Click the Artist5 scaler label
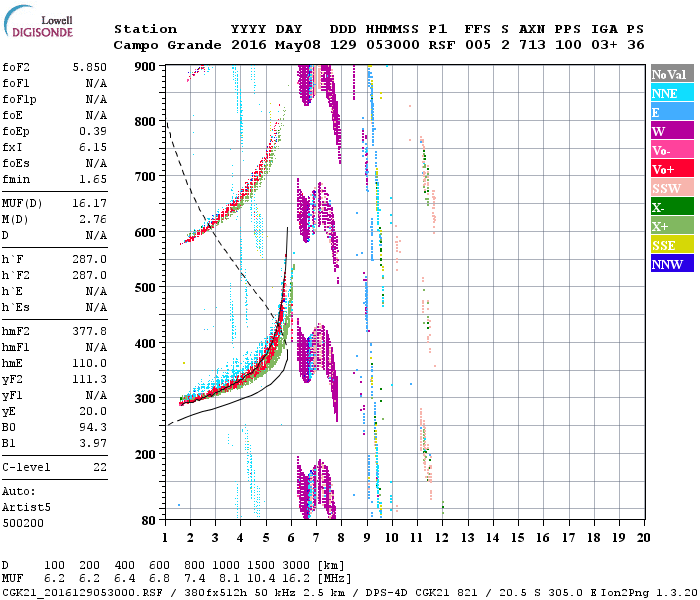Image resolution: width=700 pixels, height=600 pixels. [26, 508]
